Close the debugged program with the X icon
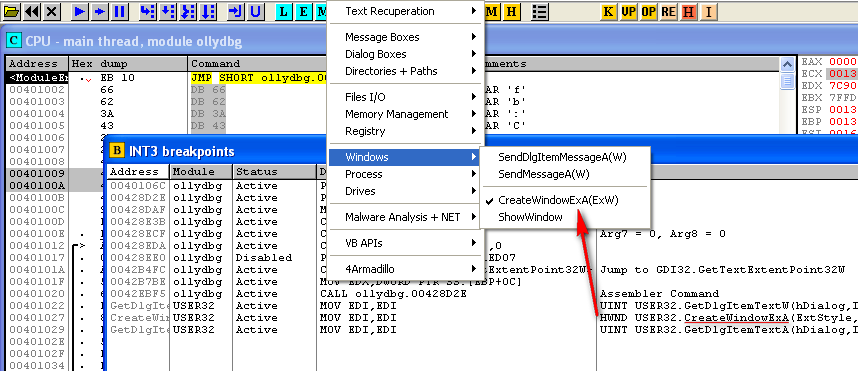Image resolution: width=858 pixels, height=371 pixels. pyautogui.click(x=51, y=11)
